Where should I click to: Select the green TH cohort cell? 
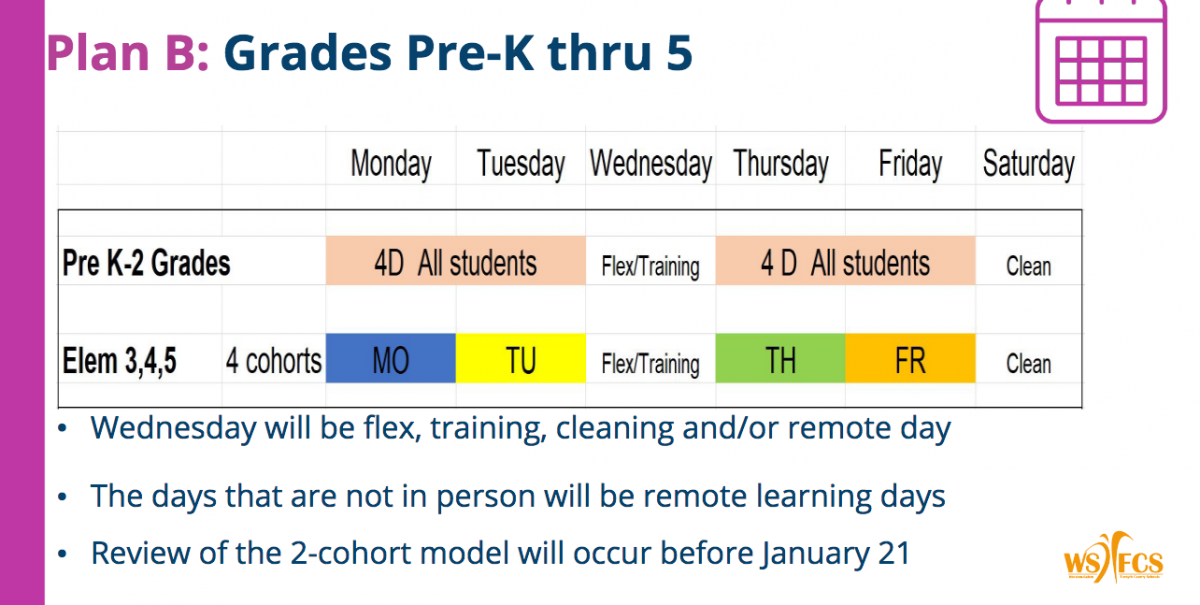780,359
